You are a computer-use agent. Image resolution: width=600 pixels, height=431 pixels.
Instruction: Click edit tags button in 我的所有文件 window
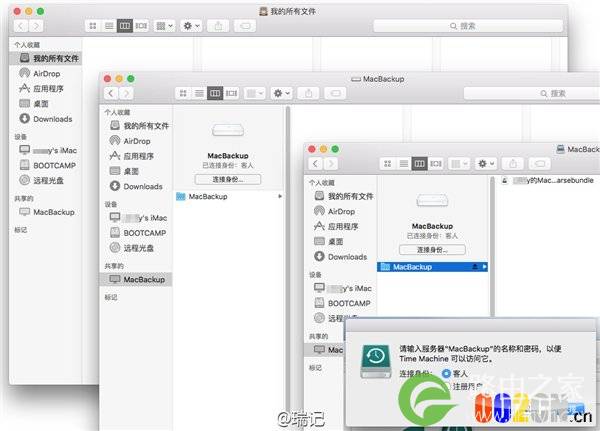pos(245,26)
